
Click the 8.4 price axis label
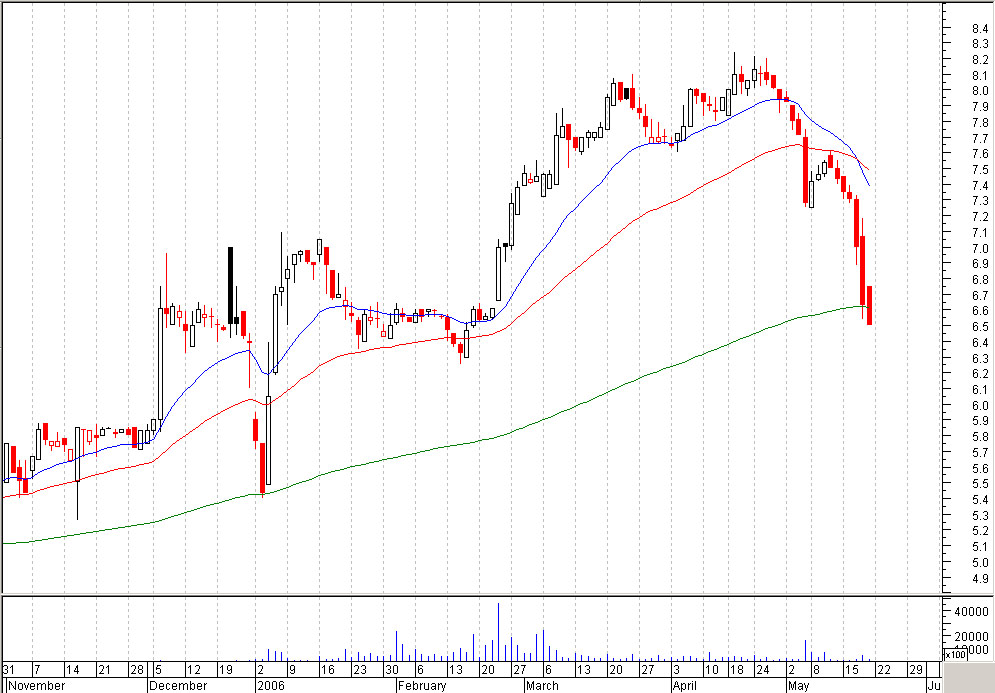pos(980,28)
